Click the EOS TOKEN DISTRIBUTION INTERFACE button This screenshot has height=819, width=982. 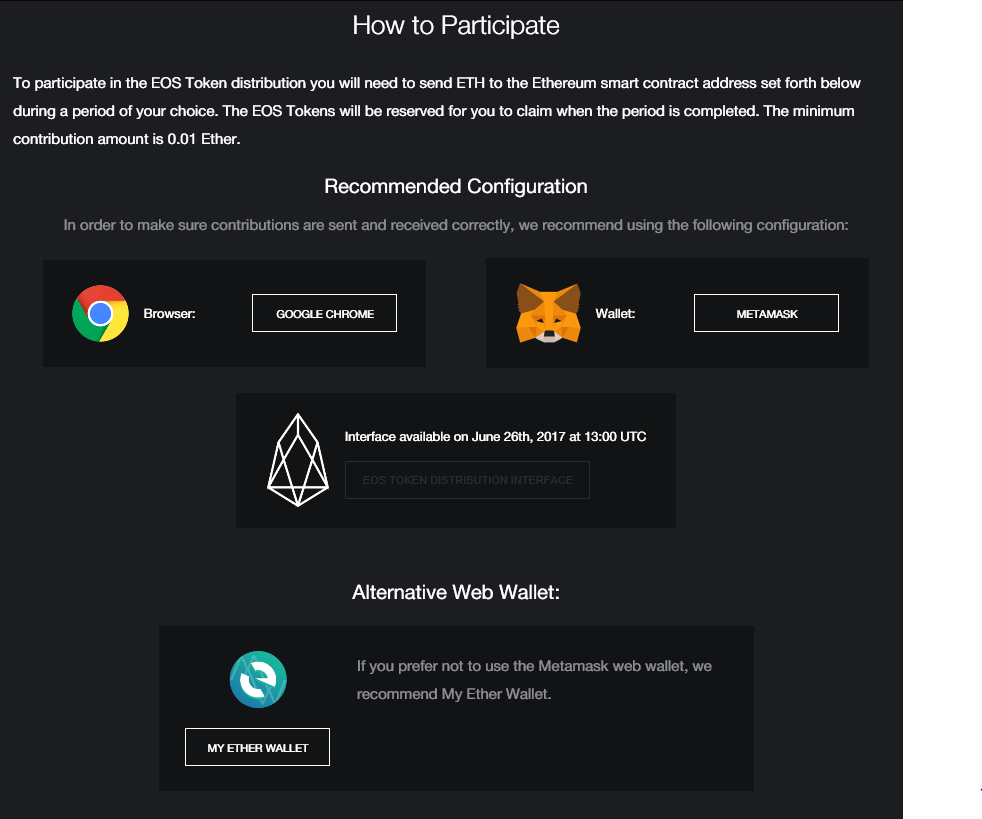[x=467, y=480]
